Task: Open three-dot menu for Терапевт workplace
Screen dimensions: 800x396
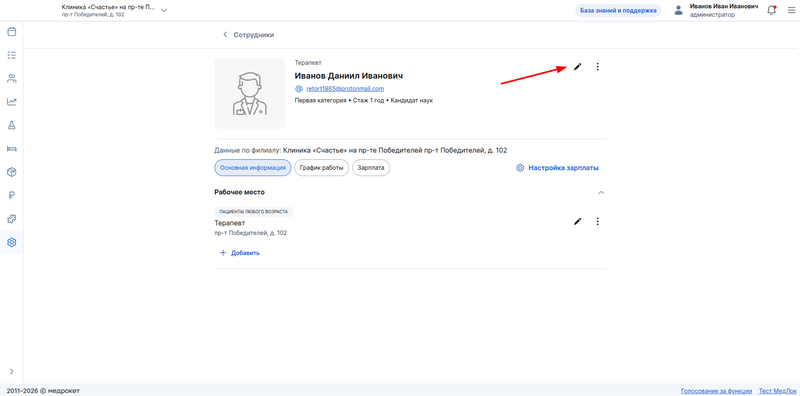Action: point(598,221)
